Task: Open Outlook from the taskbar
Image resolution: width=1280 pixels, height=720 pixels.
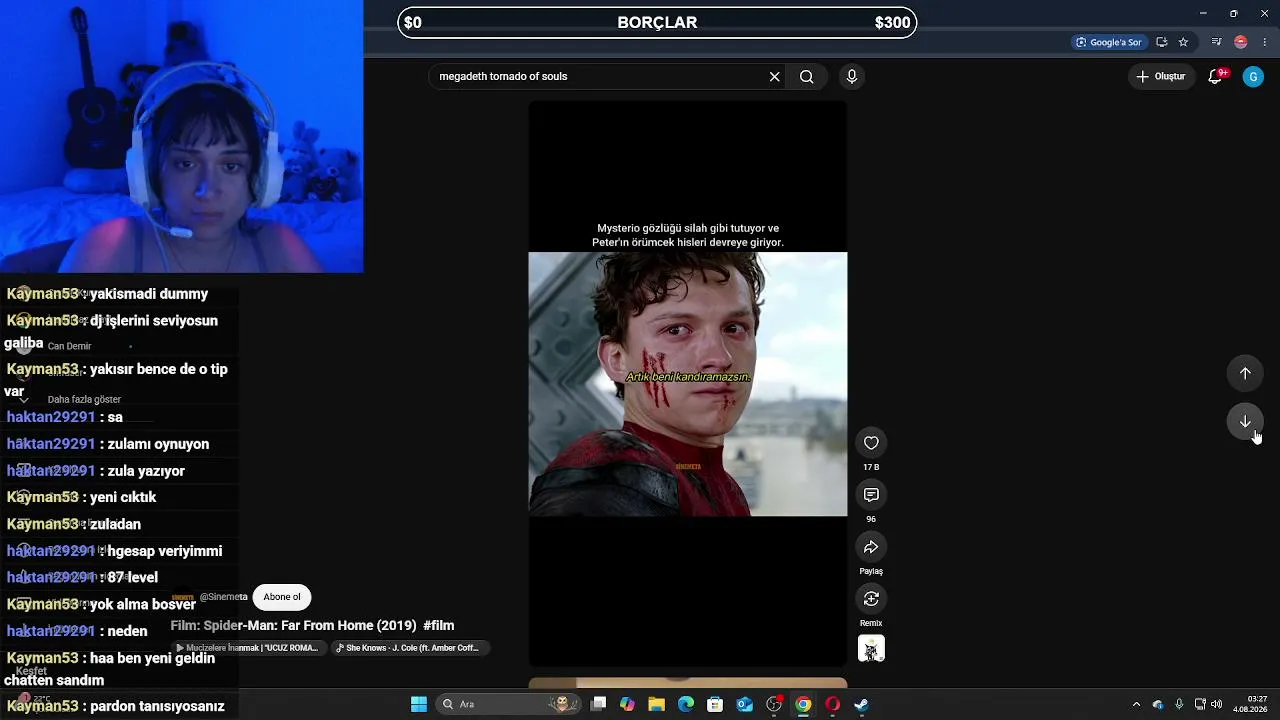Action: click(x=744, y=704)
